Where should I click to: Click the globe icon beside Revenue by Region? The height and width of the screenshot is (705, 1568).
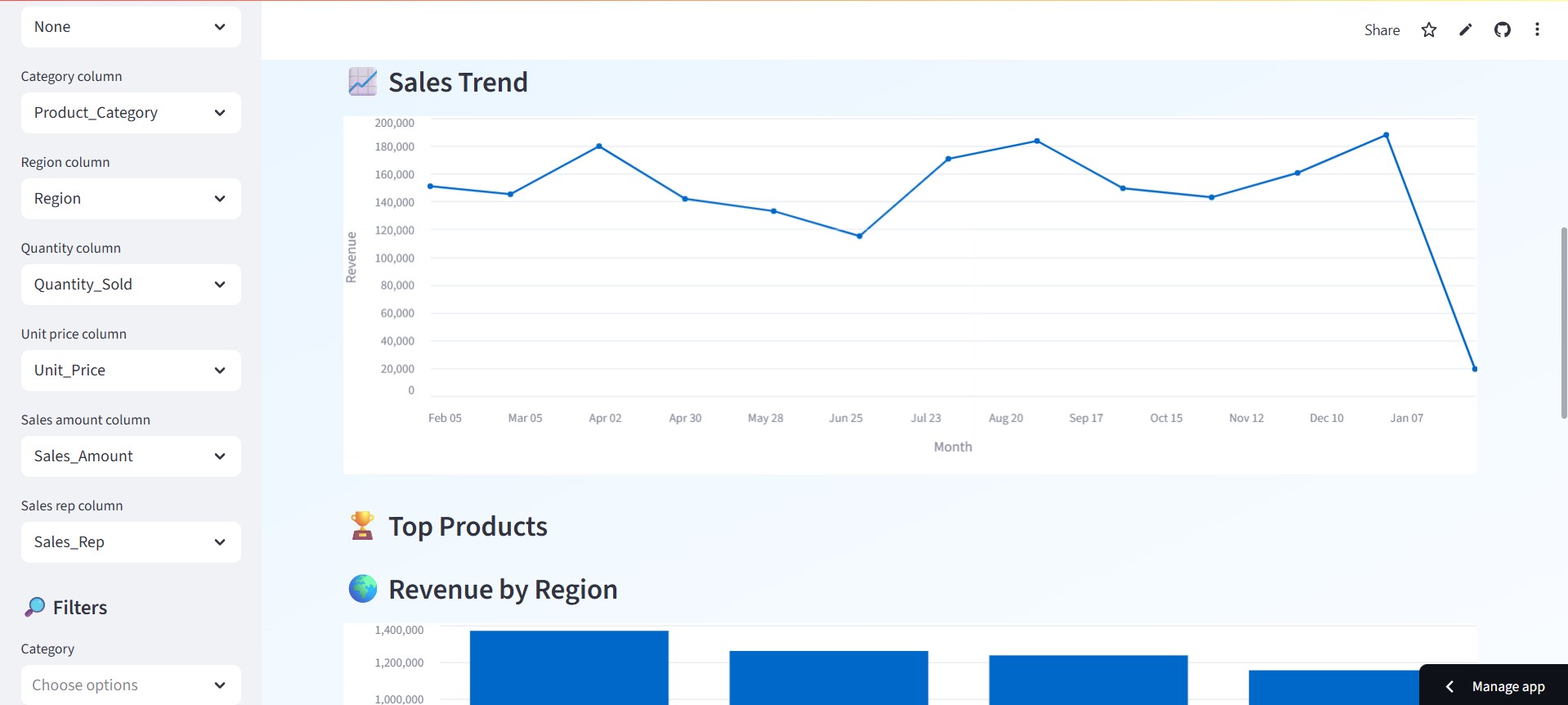[362, 589]
